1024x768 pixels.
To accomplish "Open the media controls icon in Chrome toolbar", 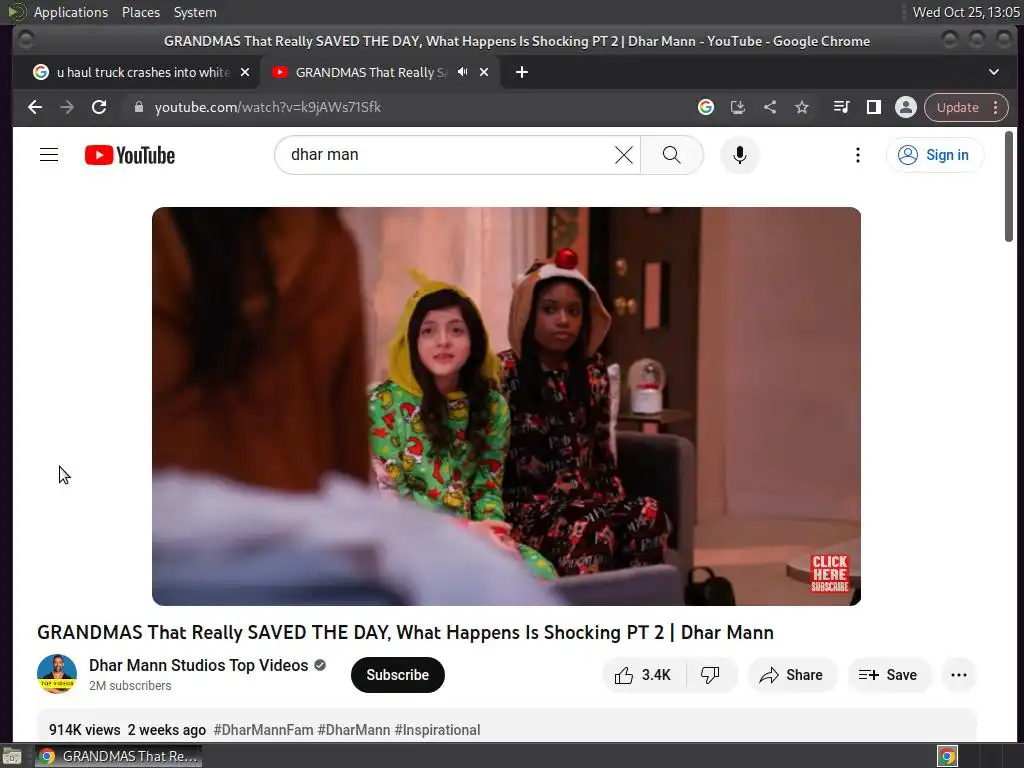I will pos(841,107).
